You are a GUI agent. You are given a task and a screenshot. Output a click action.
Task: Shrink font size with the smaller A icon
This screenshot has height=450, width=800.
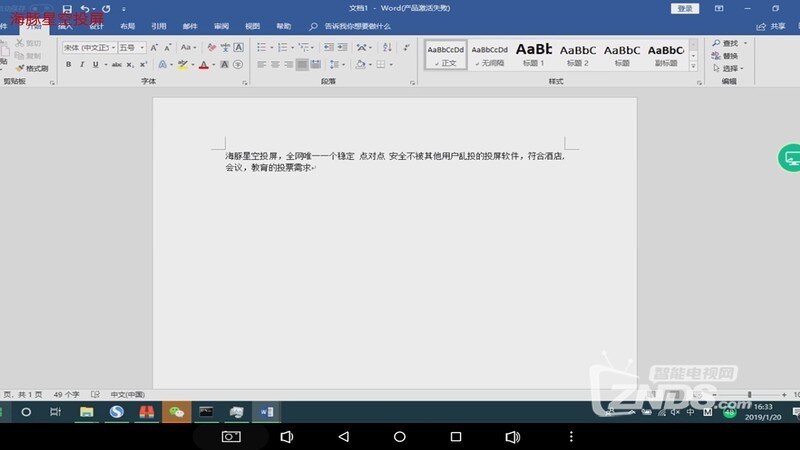coord(167,47)
